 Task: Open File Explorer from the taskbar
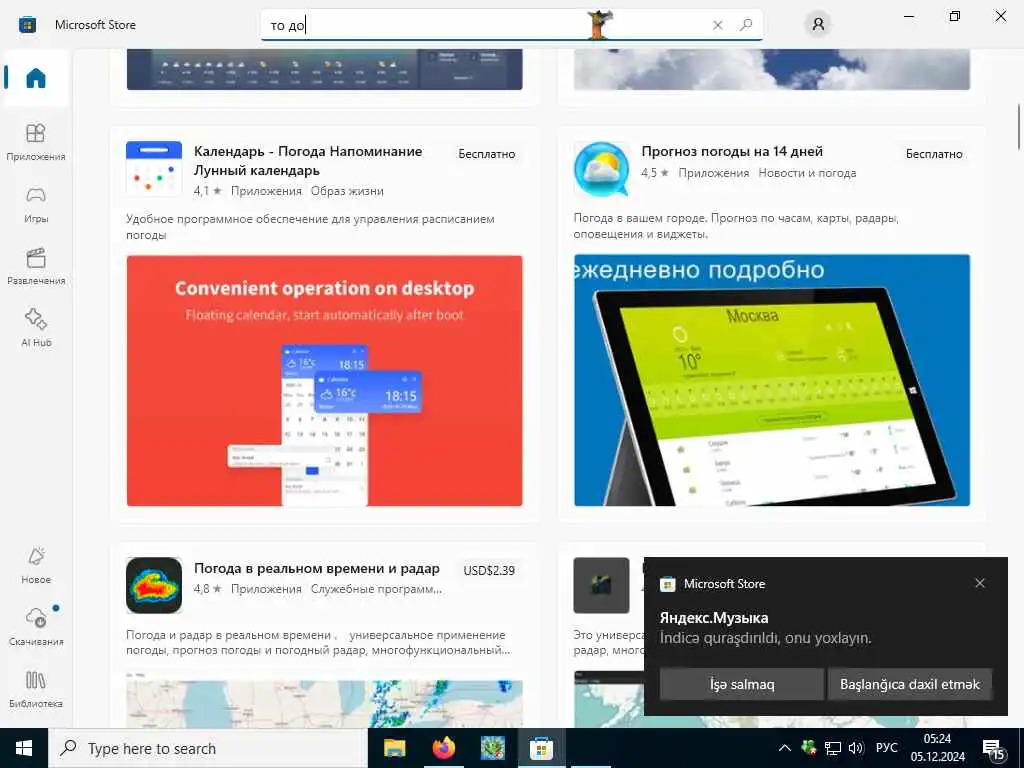[394, 748]
